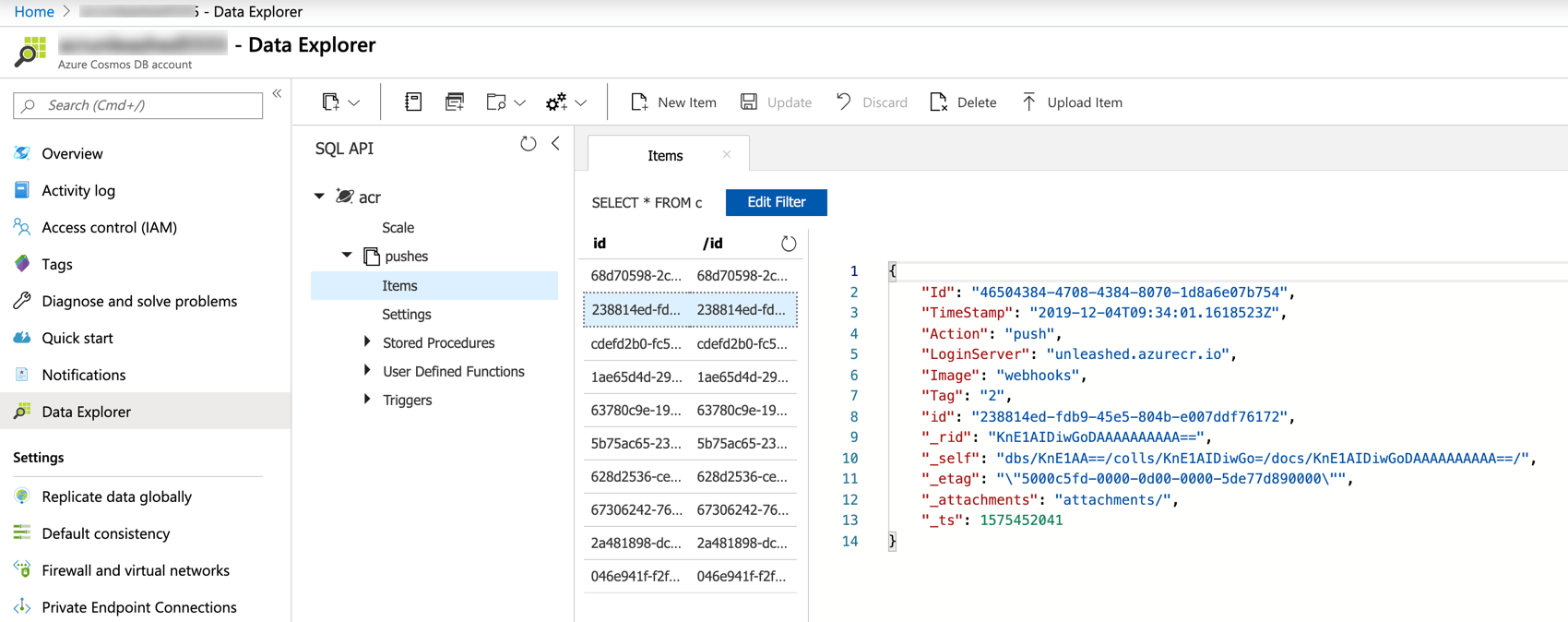Click the New SQL Query toolbar icon
1568x622 pixels.
click(x=413, y=102)
